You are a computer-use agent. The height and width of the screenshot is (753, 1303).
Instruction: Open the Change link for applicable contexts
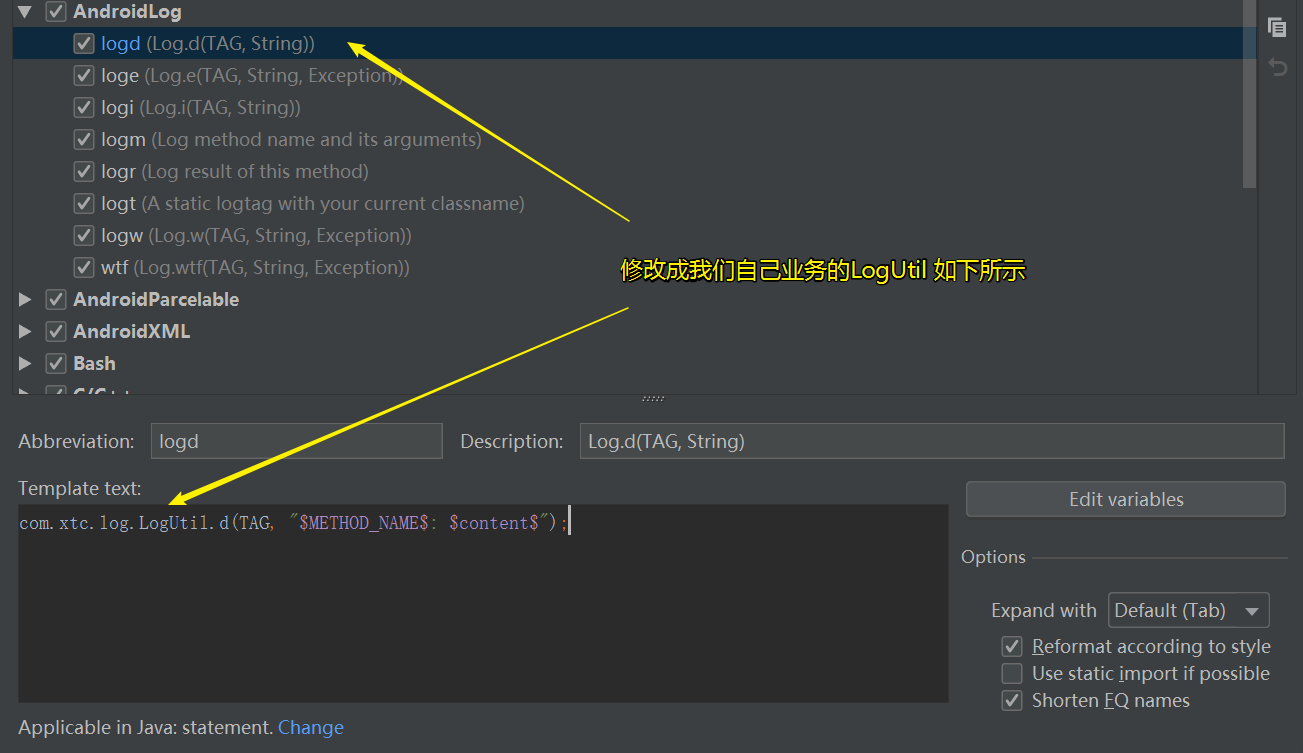(310, 727)
